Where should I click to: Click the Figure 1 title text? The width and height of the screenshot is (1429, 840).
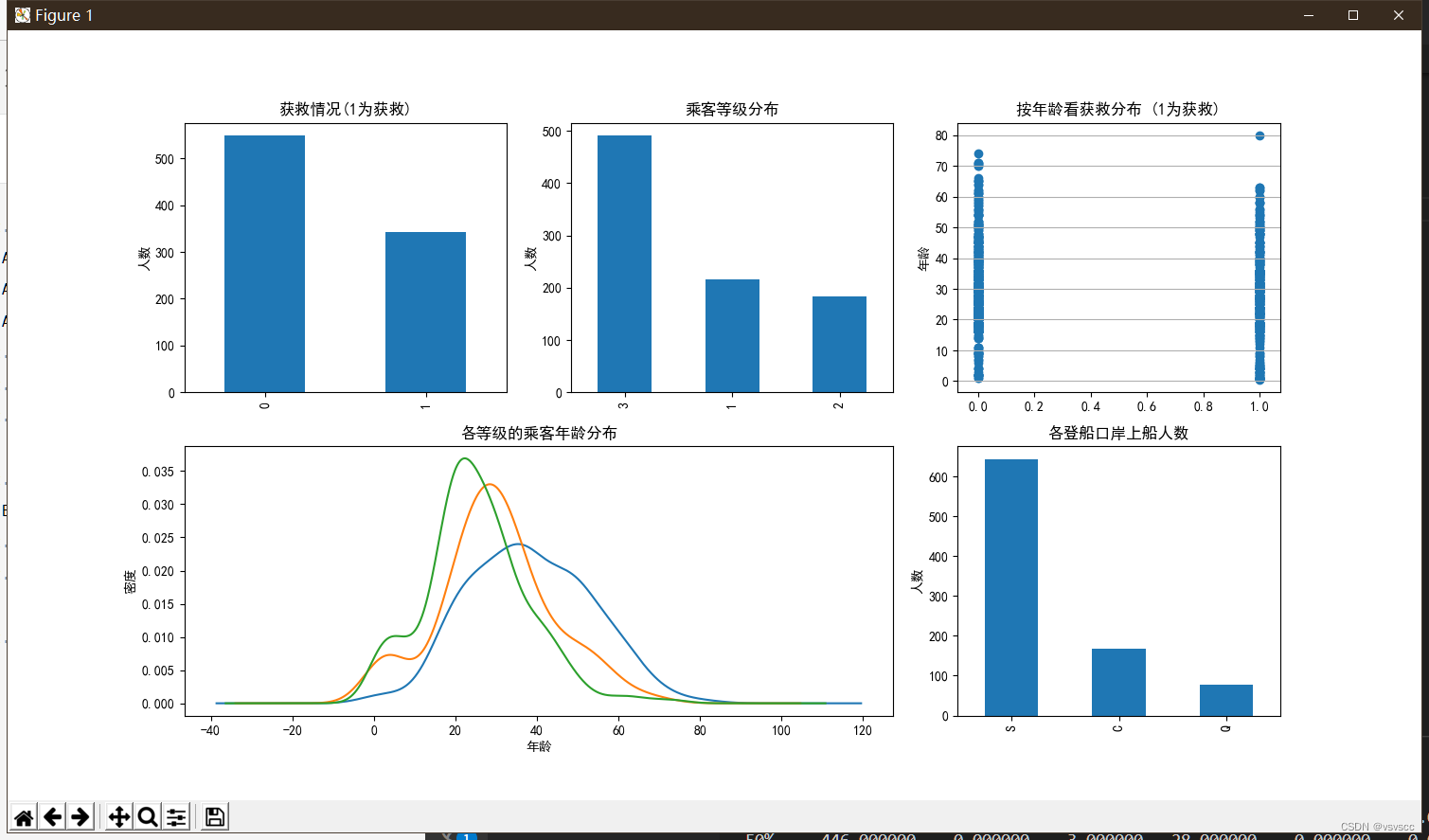(x=64, y=15)
